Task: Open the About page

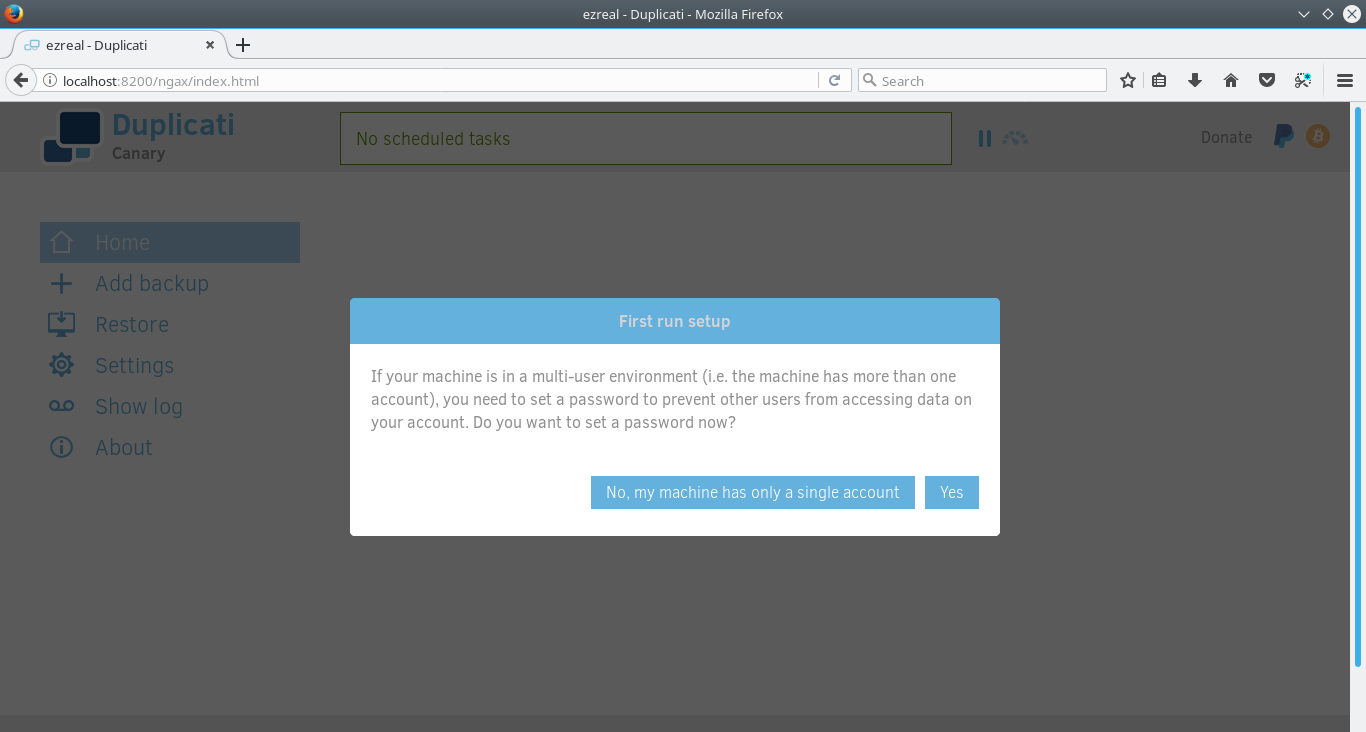Action: click(x=124, y=448)
